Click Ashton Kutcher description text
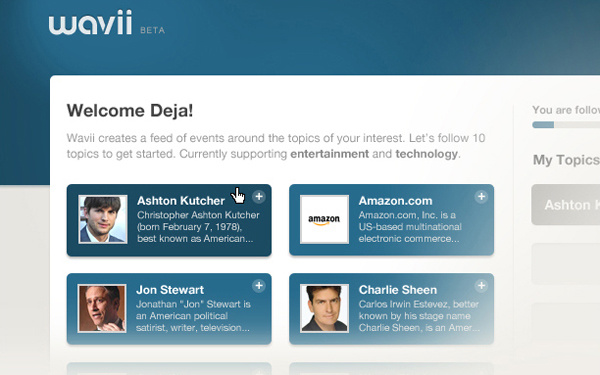The height and width of the screenshot is (375, 600). [x=198, y=227]
